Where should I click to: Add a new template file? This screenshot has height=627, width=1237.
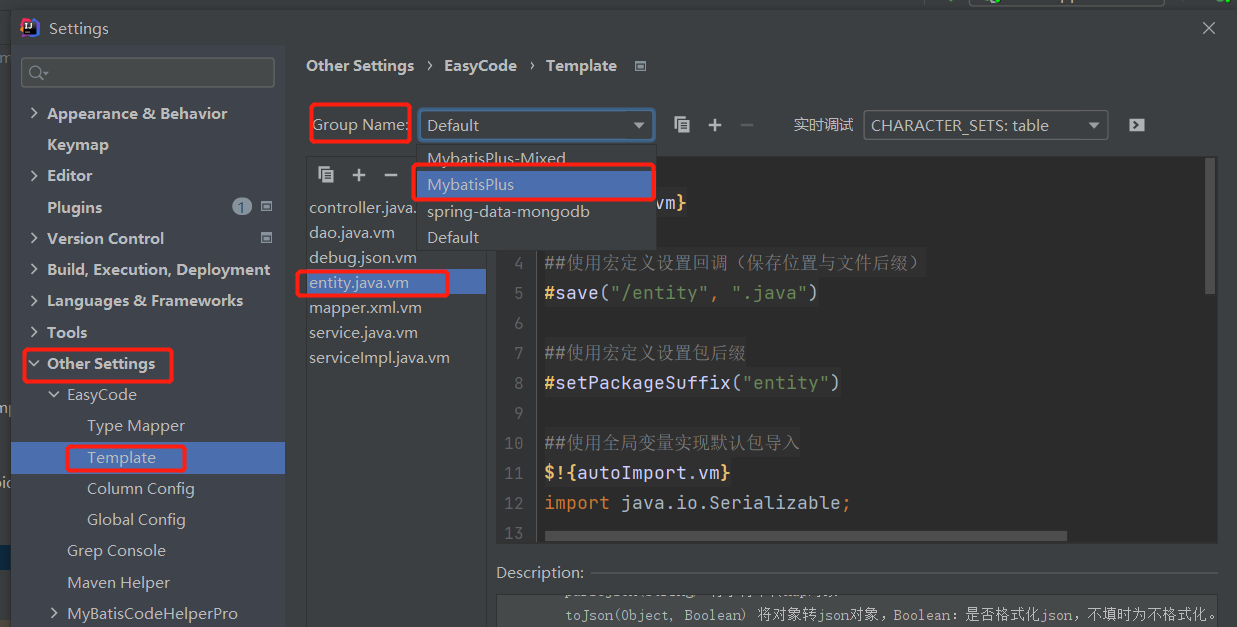point(359,175)
